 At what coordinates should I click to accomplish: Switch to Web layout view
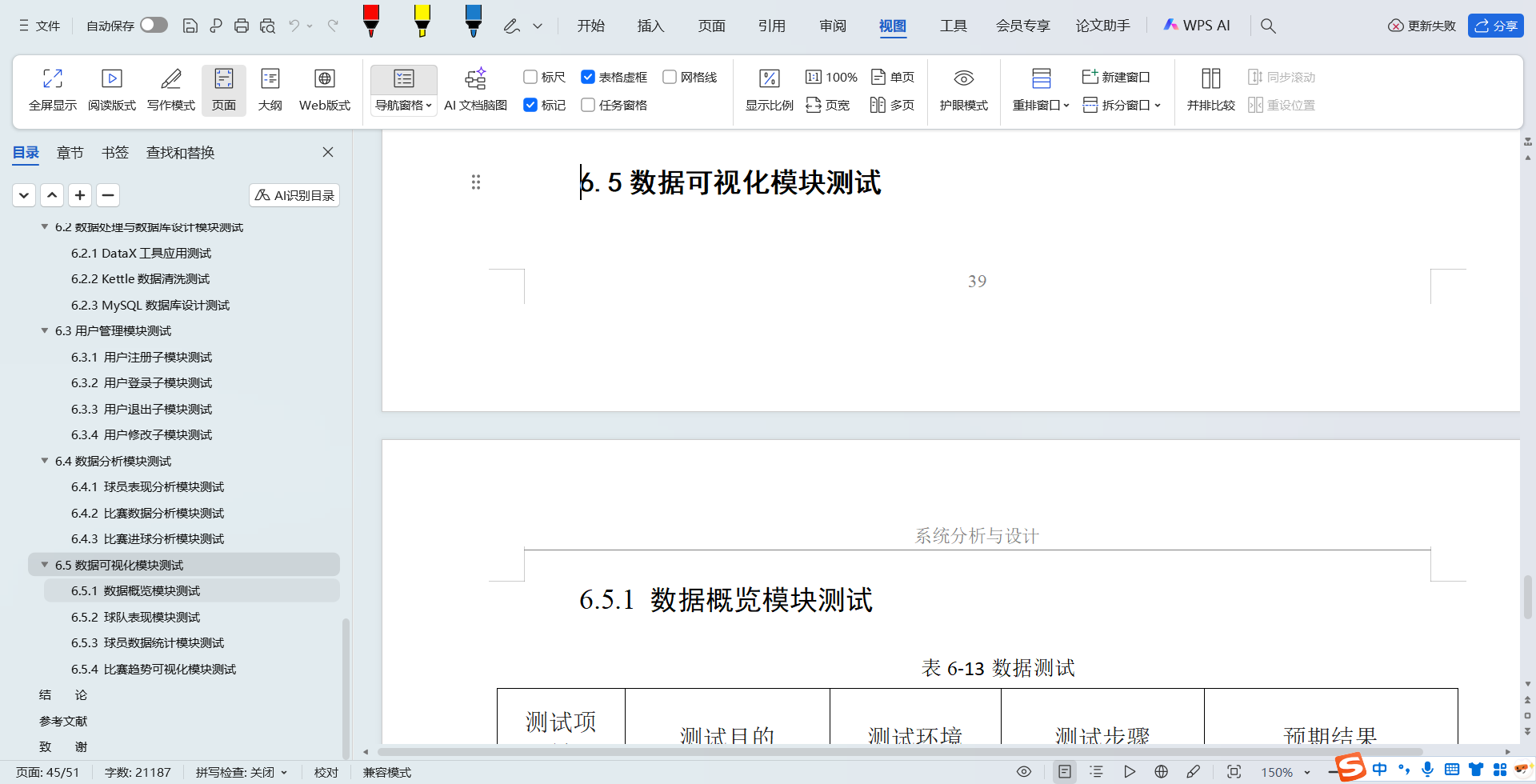tap(325, 90)
